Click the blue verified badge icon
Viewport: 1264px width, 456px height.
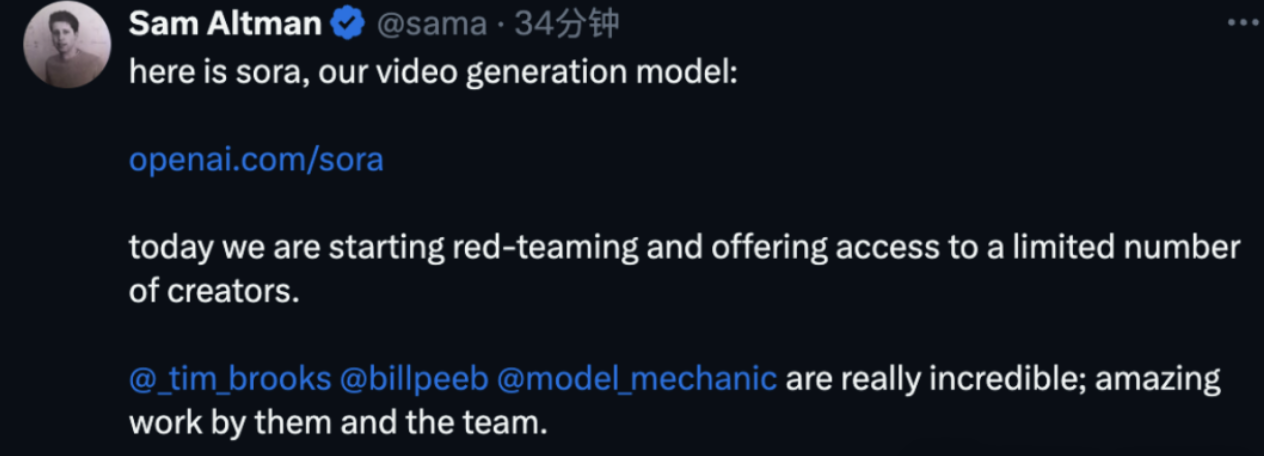348,25
